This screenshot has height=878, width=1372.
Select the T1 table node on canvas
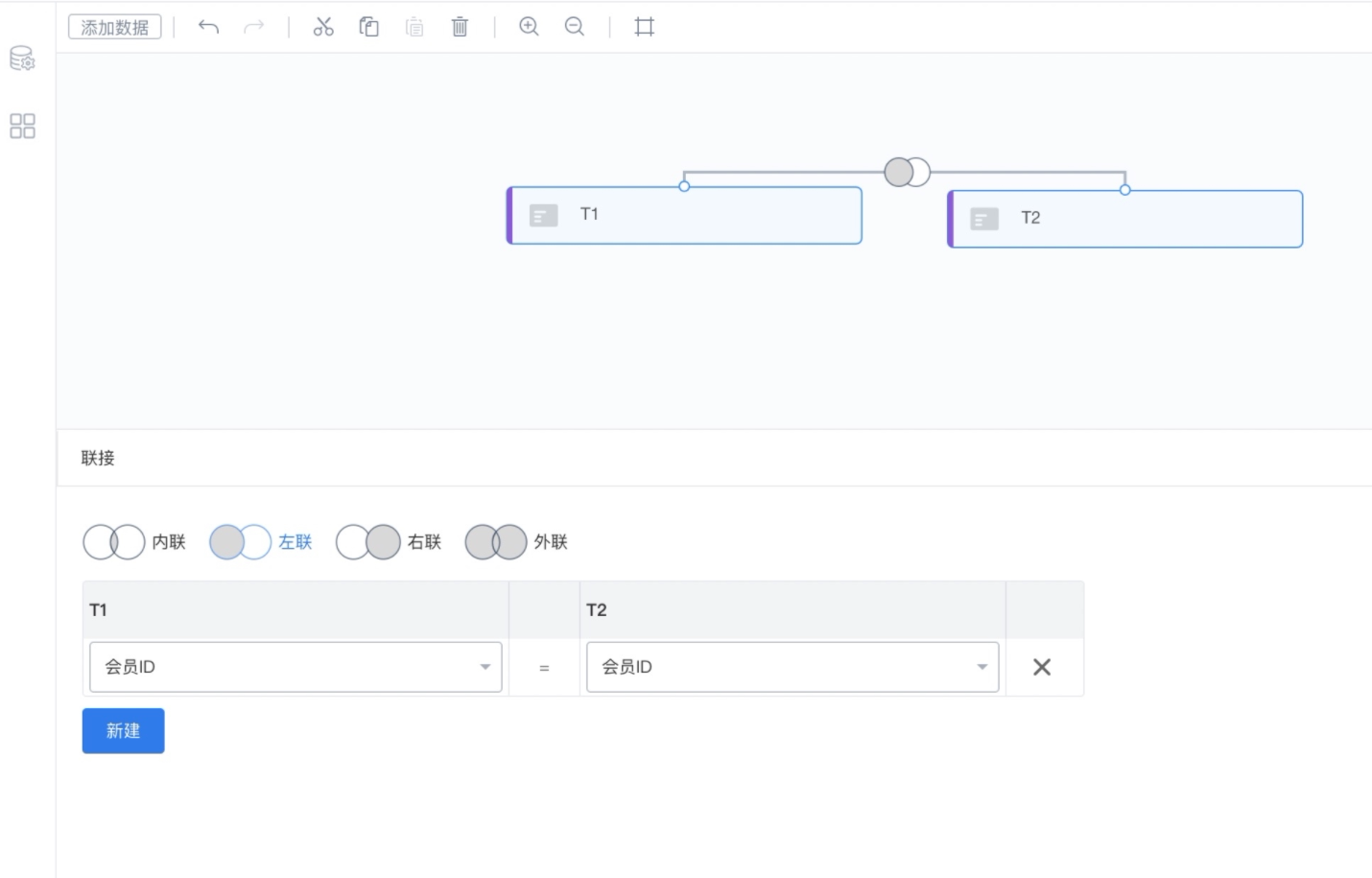[684, 215]
